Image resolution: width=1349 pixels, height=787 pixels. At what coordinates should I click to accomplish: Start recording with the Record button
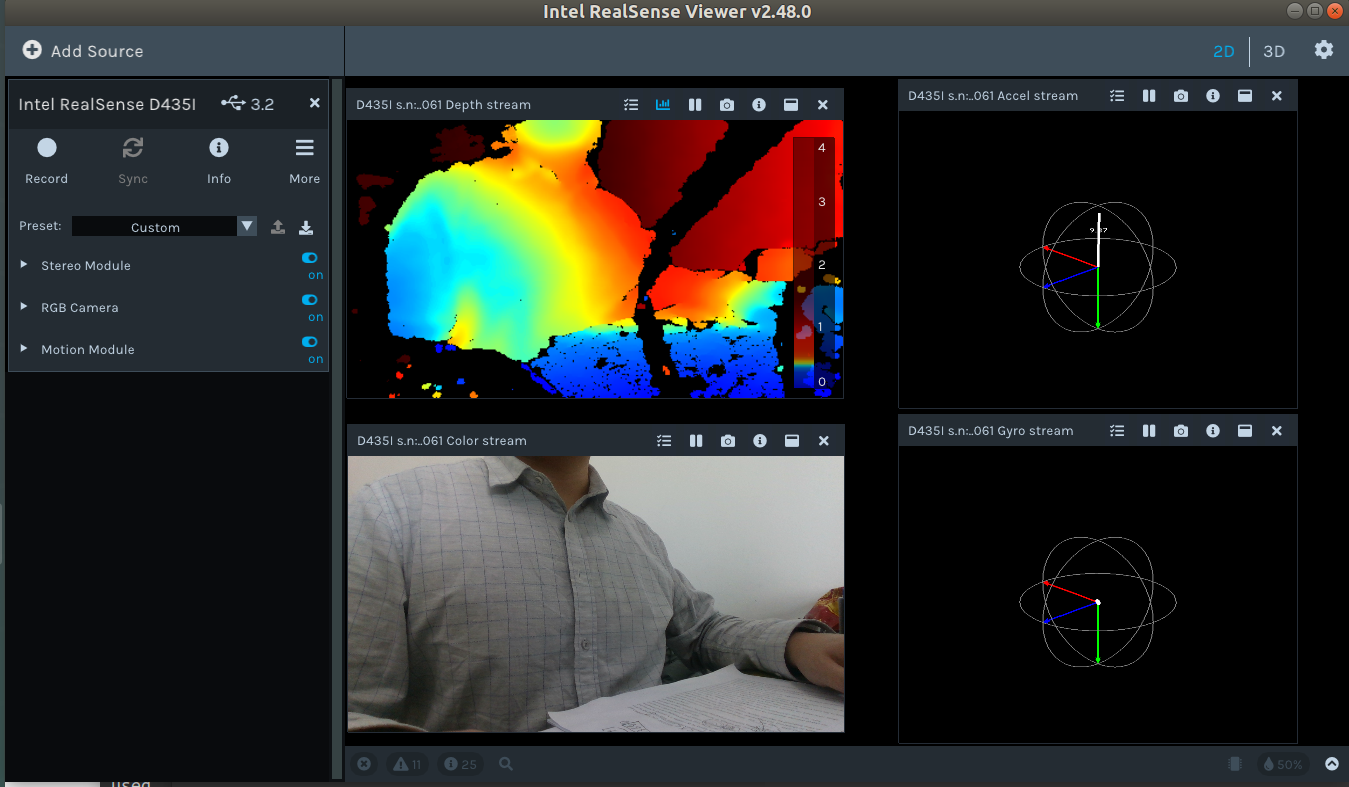46,161
